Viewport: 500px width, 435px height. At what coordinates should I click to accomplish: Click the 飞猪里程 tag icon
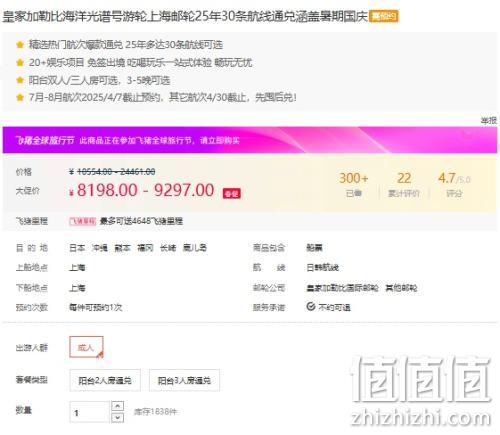(83, 221)
